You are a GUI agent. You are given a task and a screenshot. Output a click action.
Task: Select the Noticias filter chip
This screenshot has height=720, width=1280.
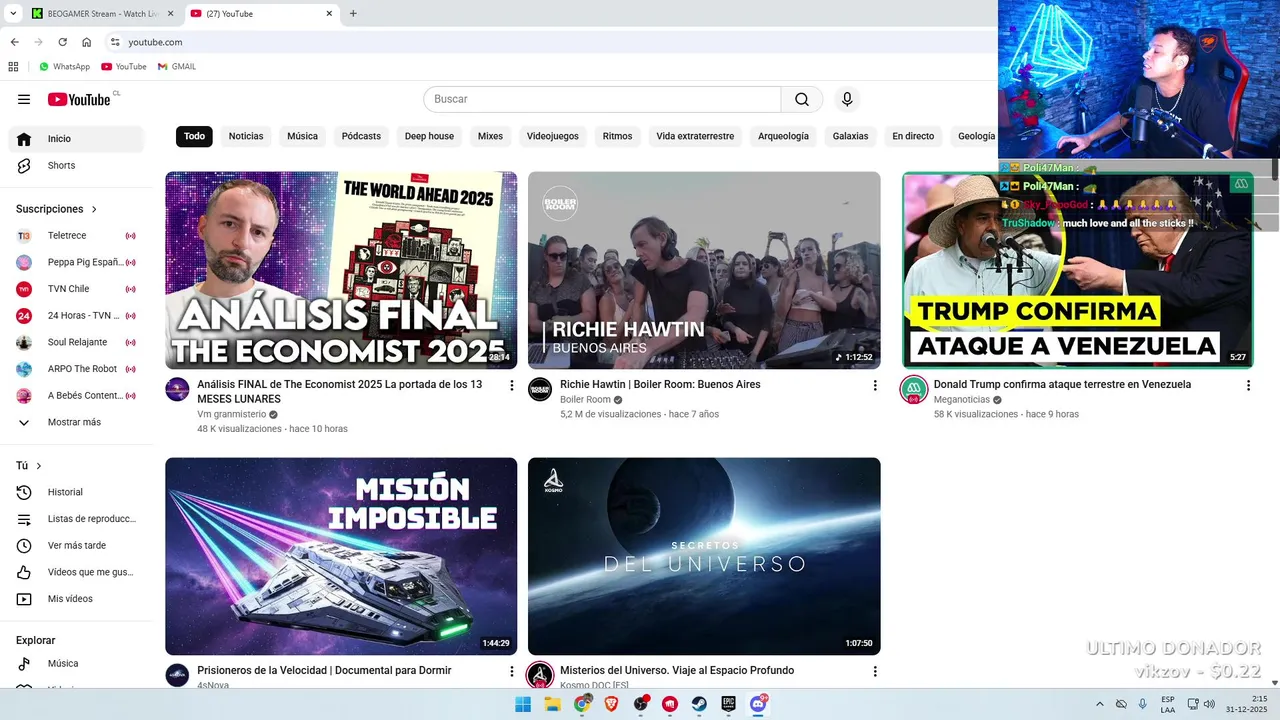[246, 136]
